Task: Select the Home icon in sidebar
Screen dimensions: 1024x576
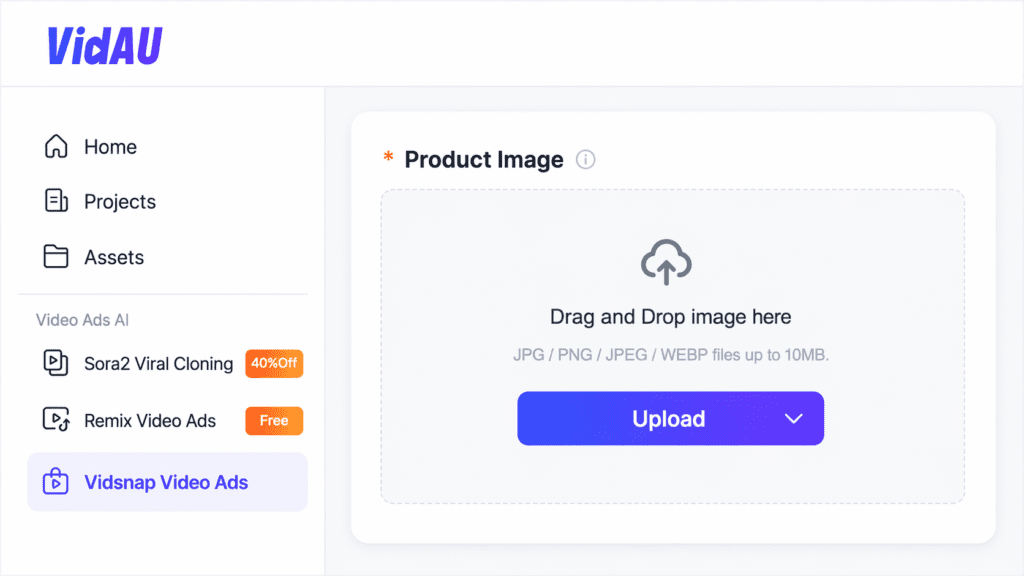Action: point(55,146)
